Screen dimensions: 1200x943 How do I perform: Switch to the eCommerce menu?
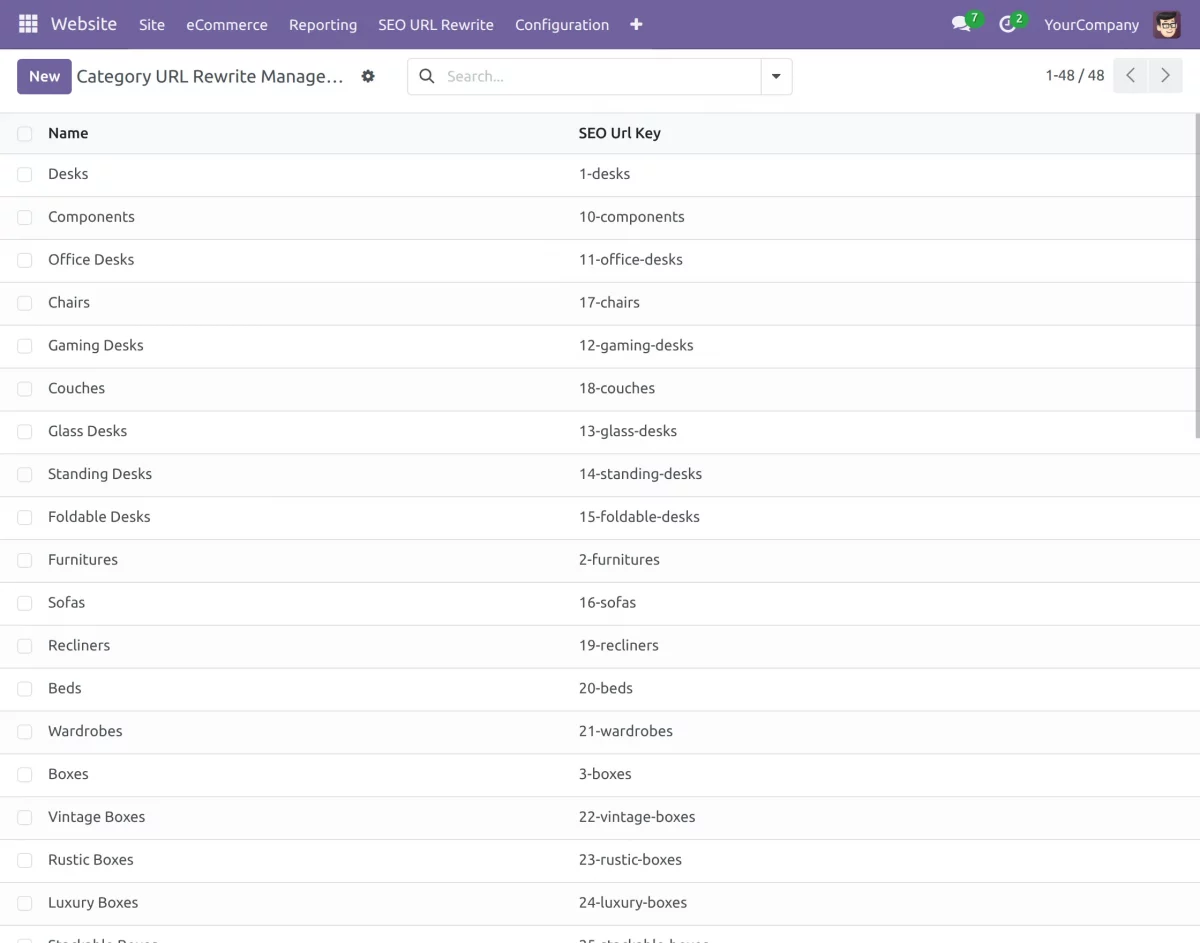[x=226, y=24]
